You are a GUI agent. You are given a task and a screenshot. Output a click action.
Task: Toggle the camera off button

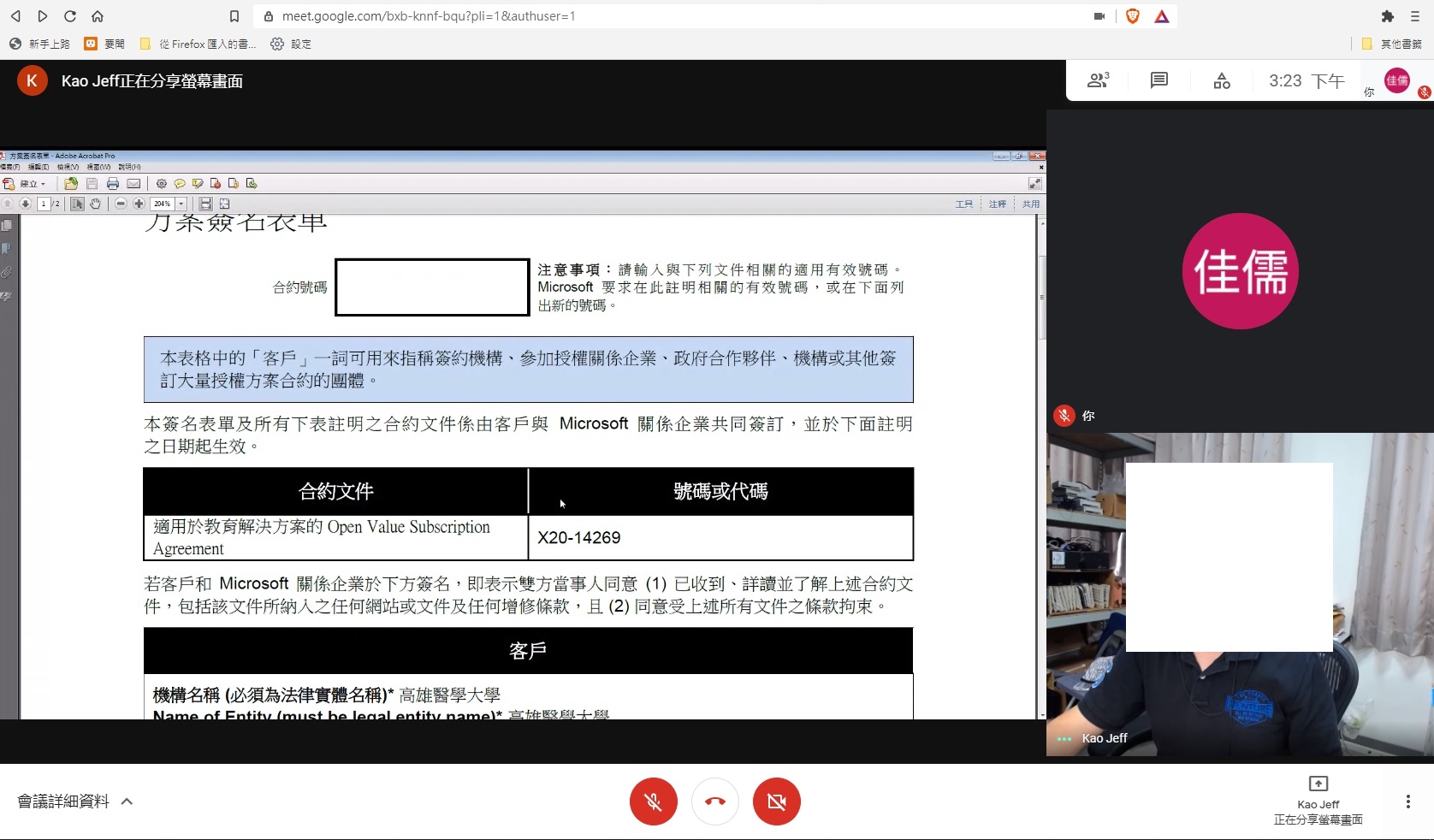click(777, 802)
